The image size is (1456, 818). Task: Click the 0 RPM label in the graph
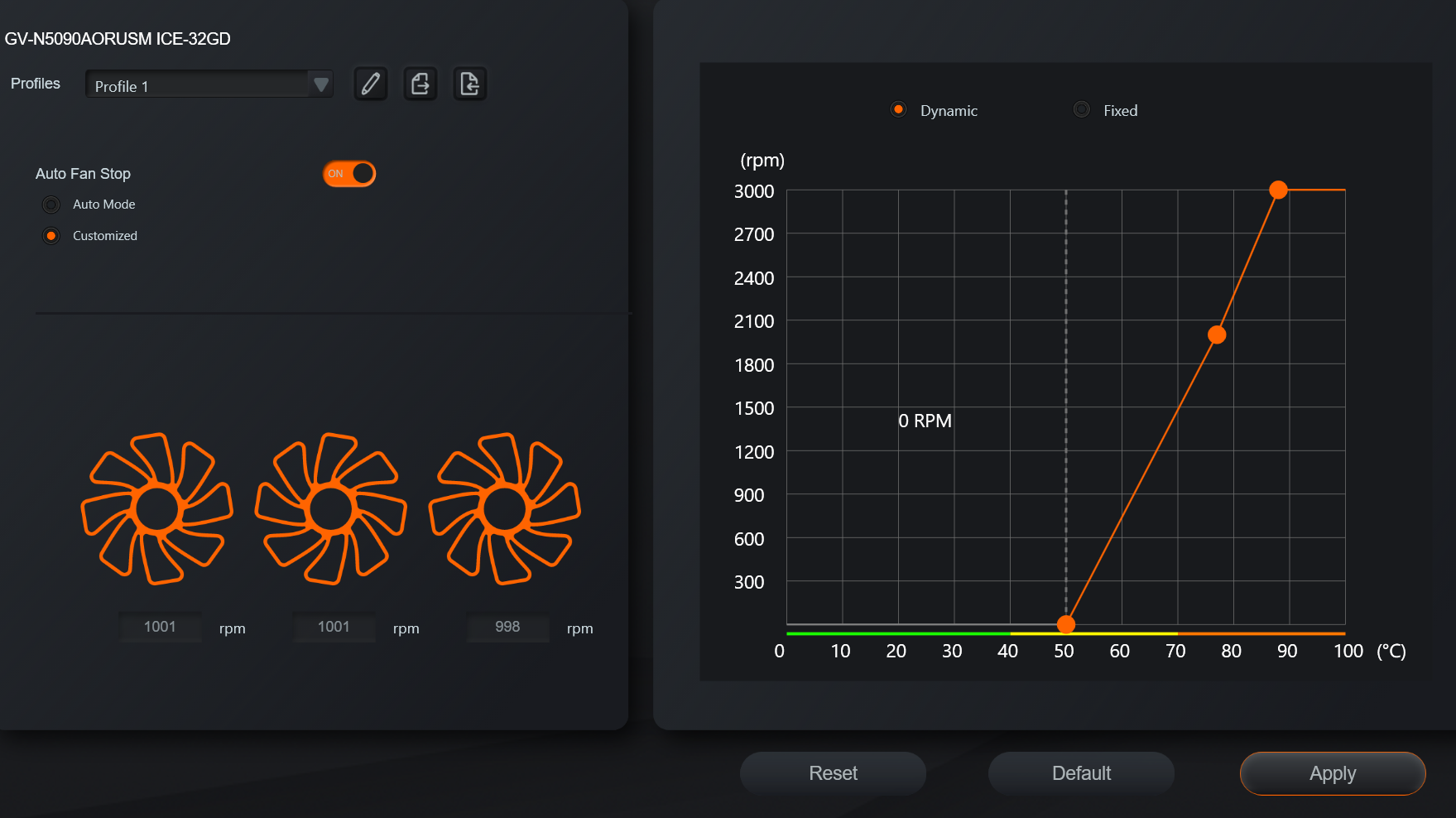pyautogui.click(x=925, y=421)
